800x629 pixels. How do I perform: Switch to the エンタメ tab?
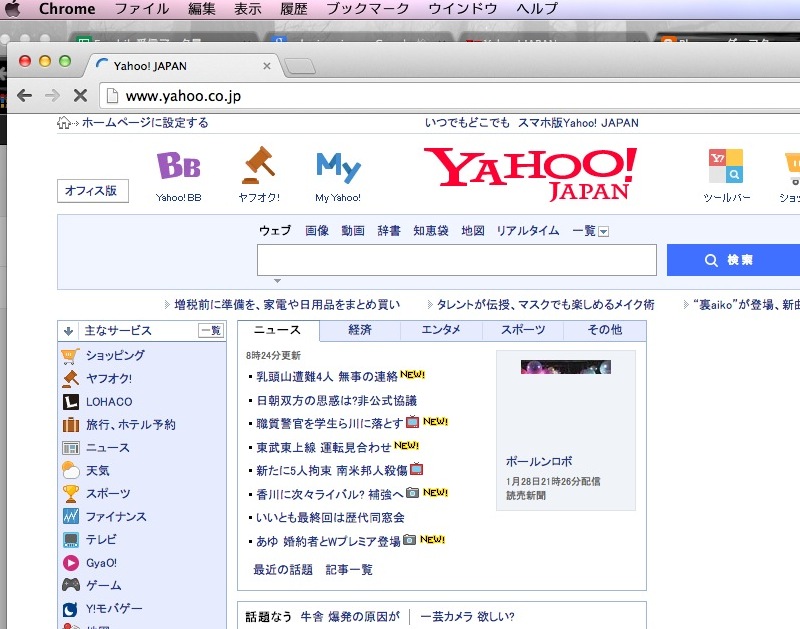point(441,330)
